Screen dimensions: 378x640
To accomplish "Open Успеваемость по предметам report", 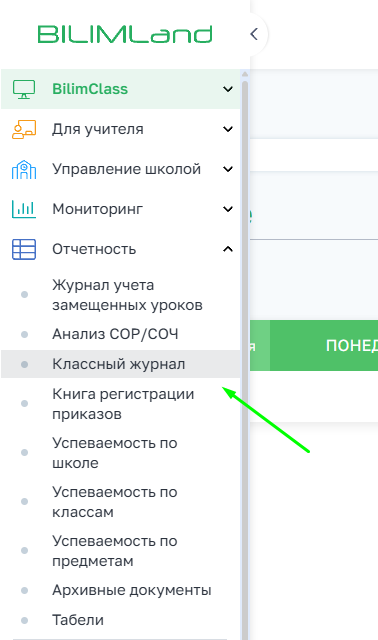I will click(115, 551).
